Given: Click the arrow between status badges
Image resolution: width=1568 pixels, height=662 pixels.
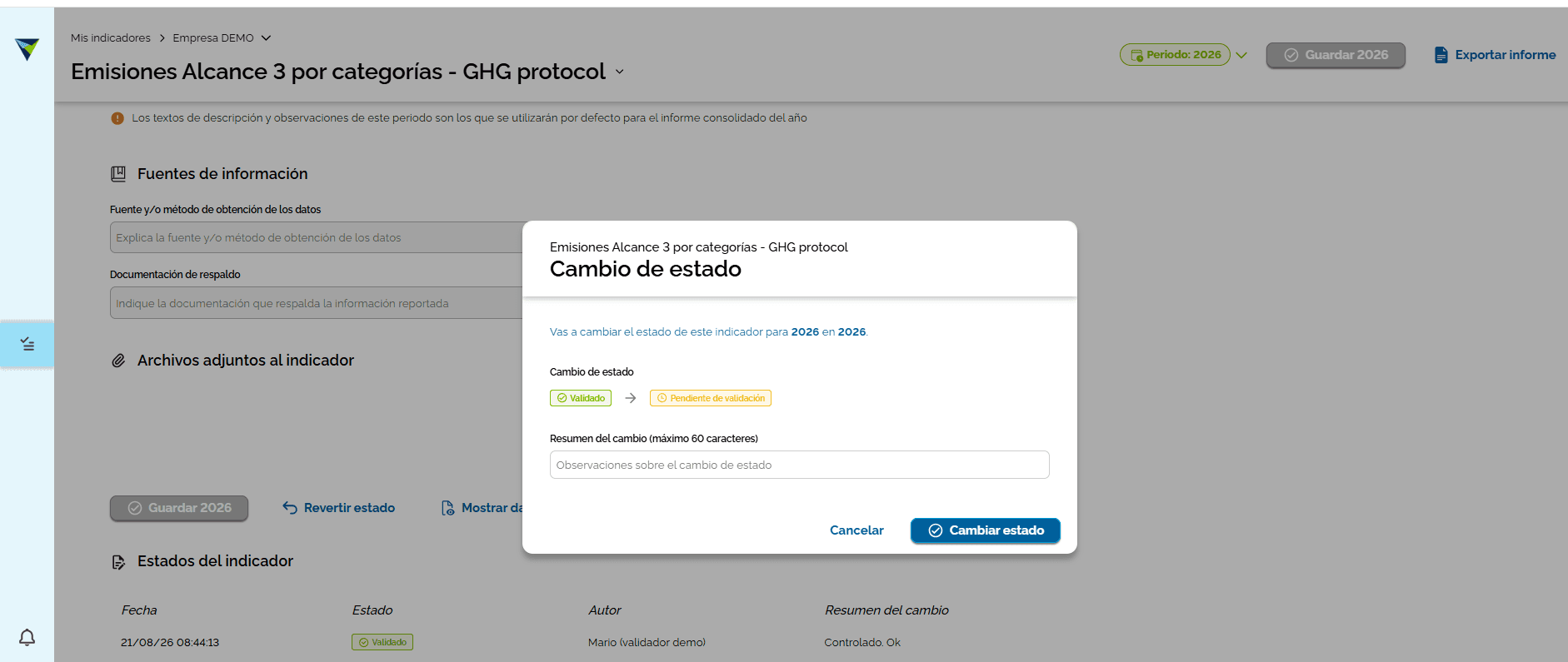Looking at the screenshot, I should point(631,398).
